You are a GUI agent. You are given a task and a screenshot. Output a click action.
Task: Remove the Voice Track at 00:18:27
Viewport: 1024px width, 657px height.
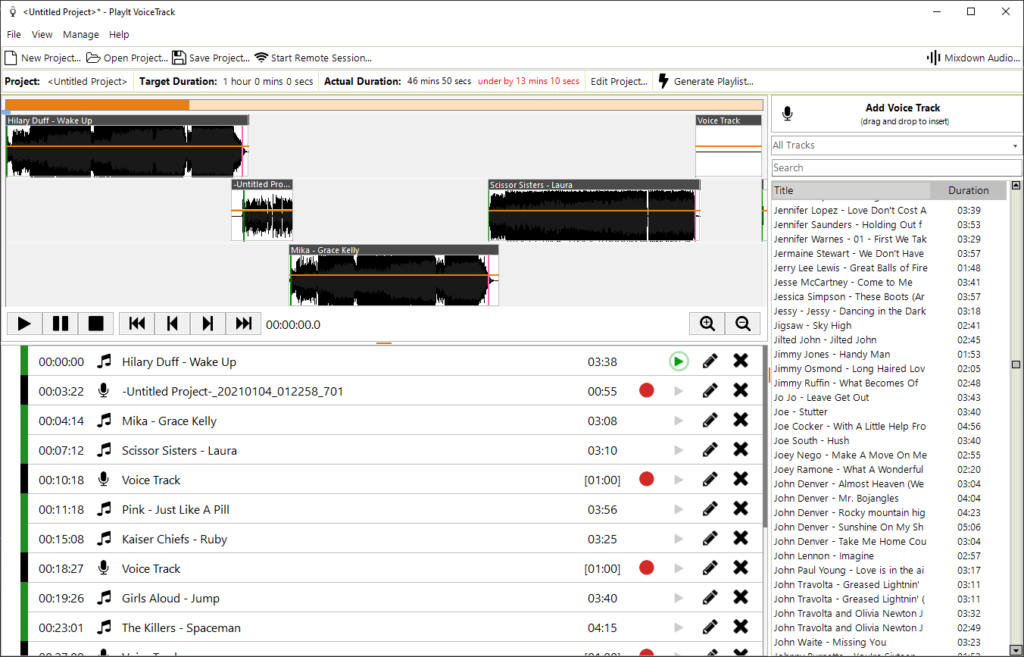coord(741,568)
